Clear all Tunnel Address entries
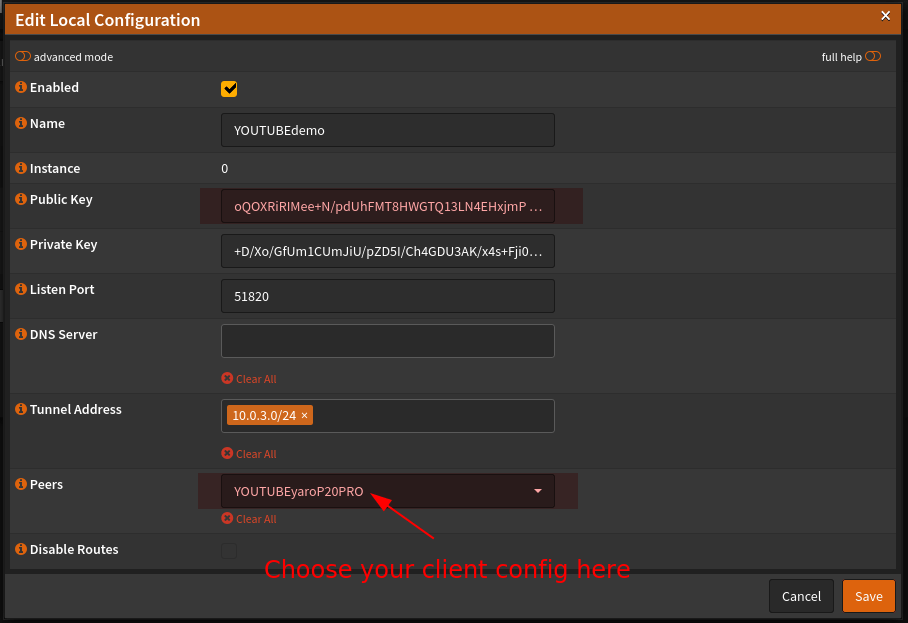The height and width of the screenshot is (623, 908). [x=249, y=454]
